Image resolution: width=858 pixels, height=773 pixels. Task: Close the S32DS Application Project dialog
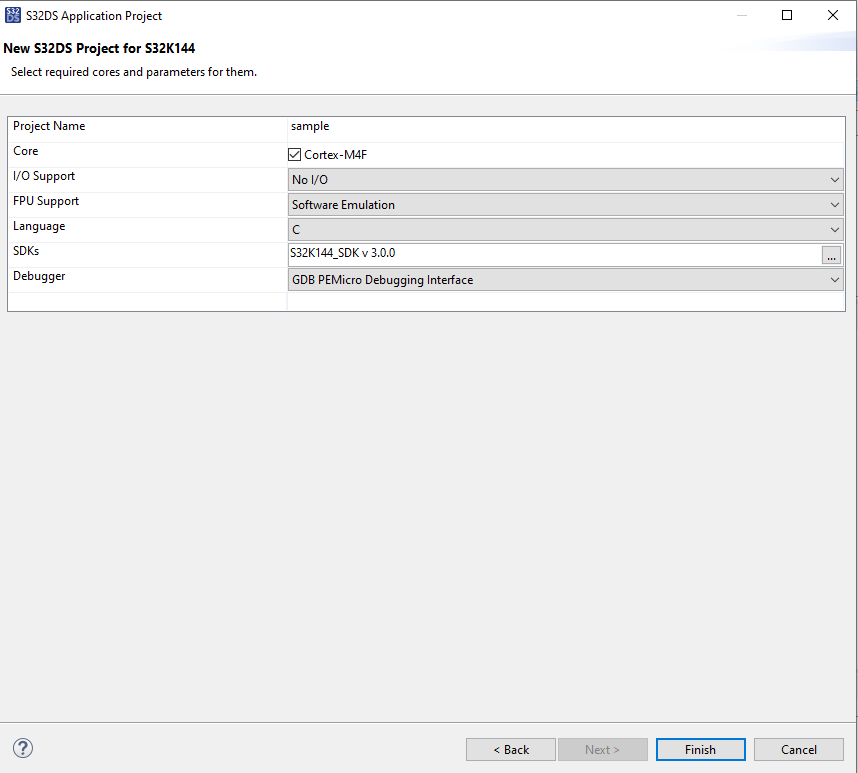(833, 15)
